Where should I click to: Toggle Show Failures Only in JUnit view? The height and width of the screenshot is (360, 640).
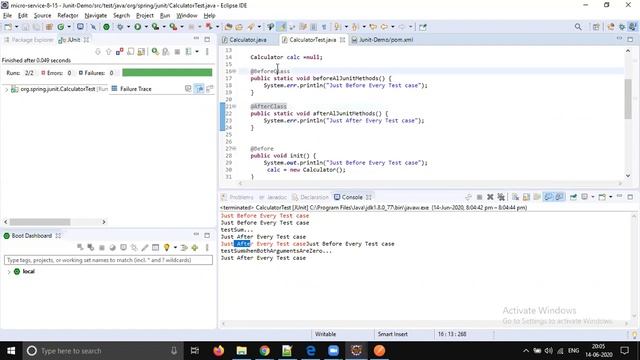120,52
